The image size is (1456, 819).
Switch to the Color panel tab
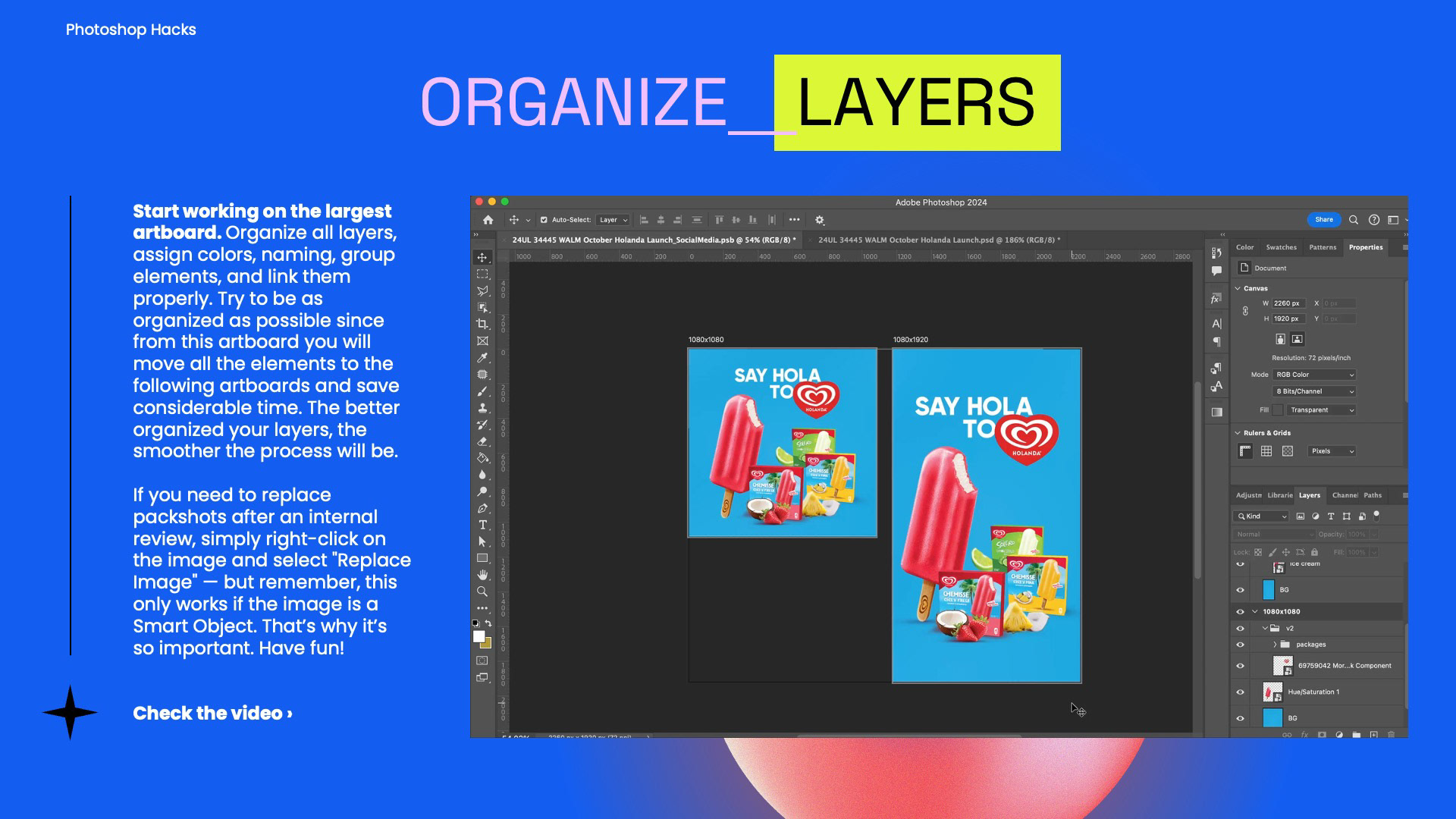(1245, 247)
